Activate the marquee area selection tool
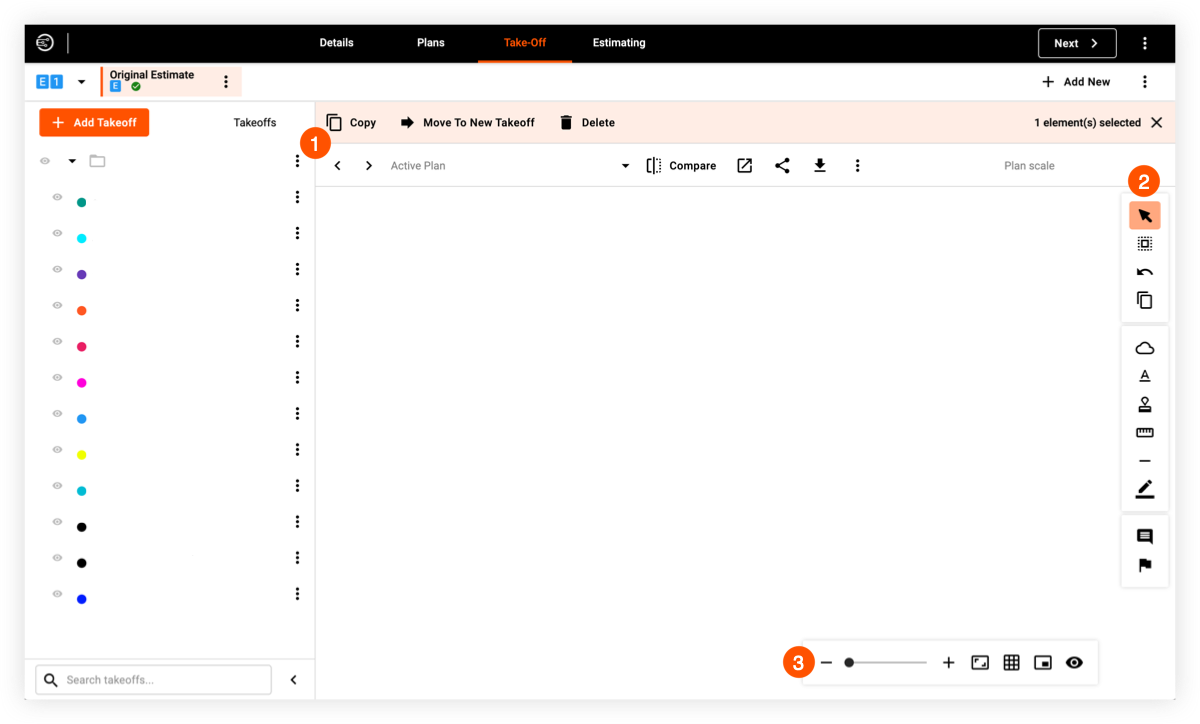 (1144, 243)
